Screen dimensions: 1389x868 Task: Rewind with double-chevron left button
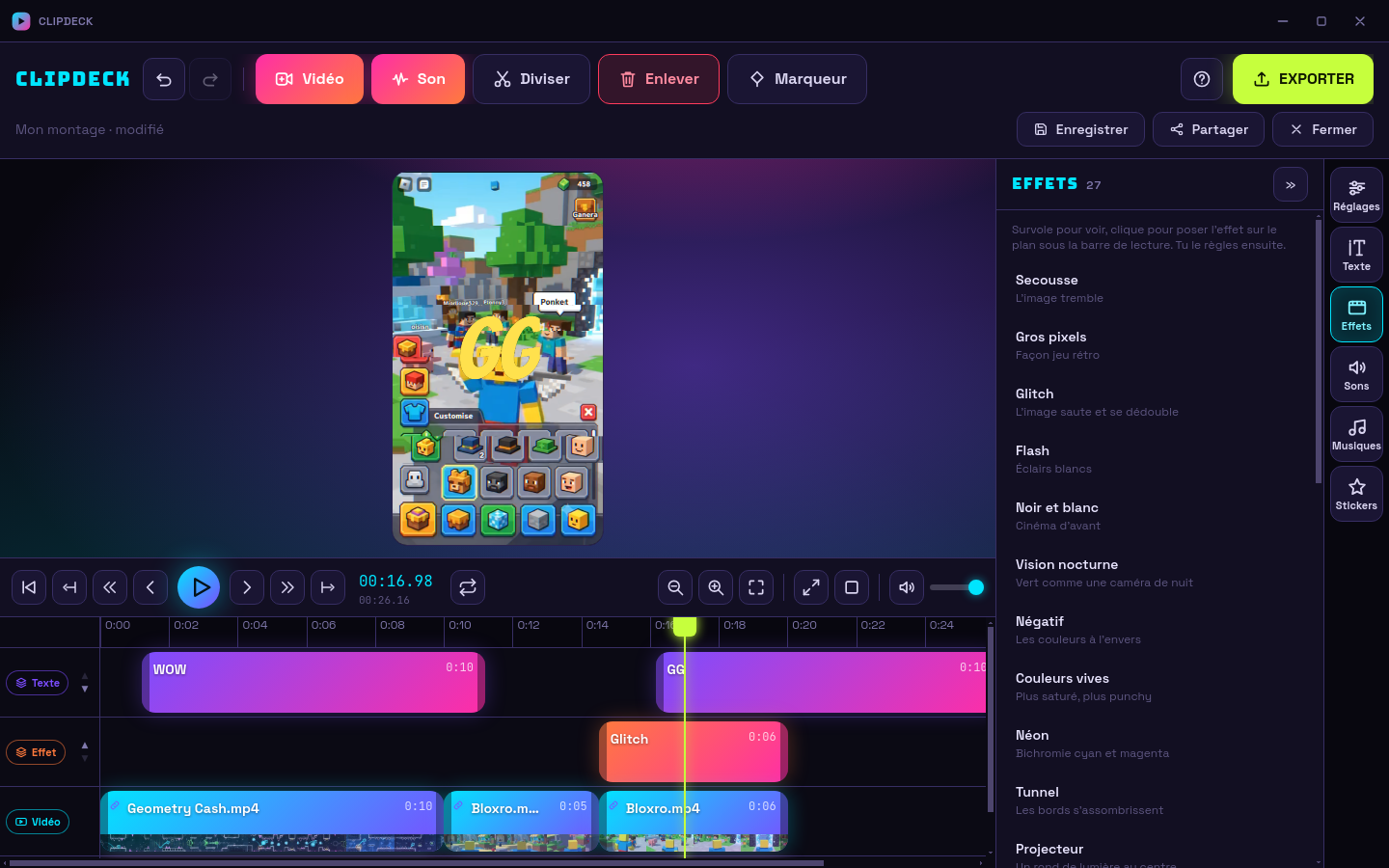tap(110, 587)
